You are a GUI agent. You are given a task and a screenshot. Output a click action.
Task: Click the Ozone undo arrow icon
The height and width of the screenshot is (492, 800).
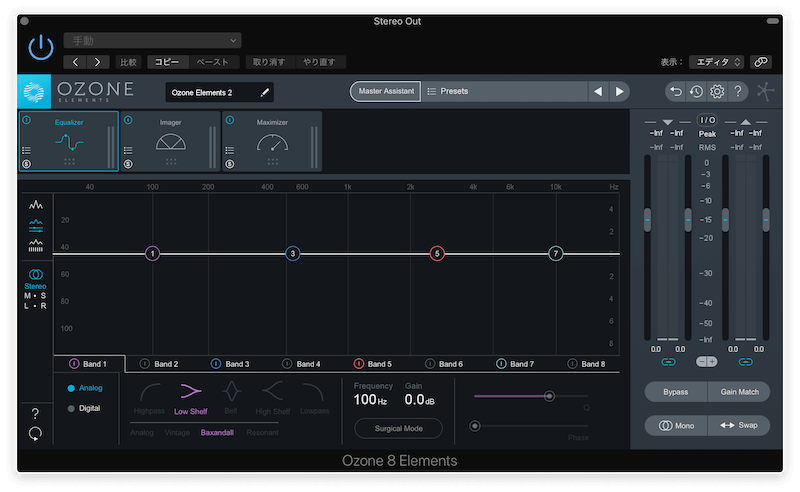point(676,92)
